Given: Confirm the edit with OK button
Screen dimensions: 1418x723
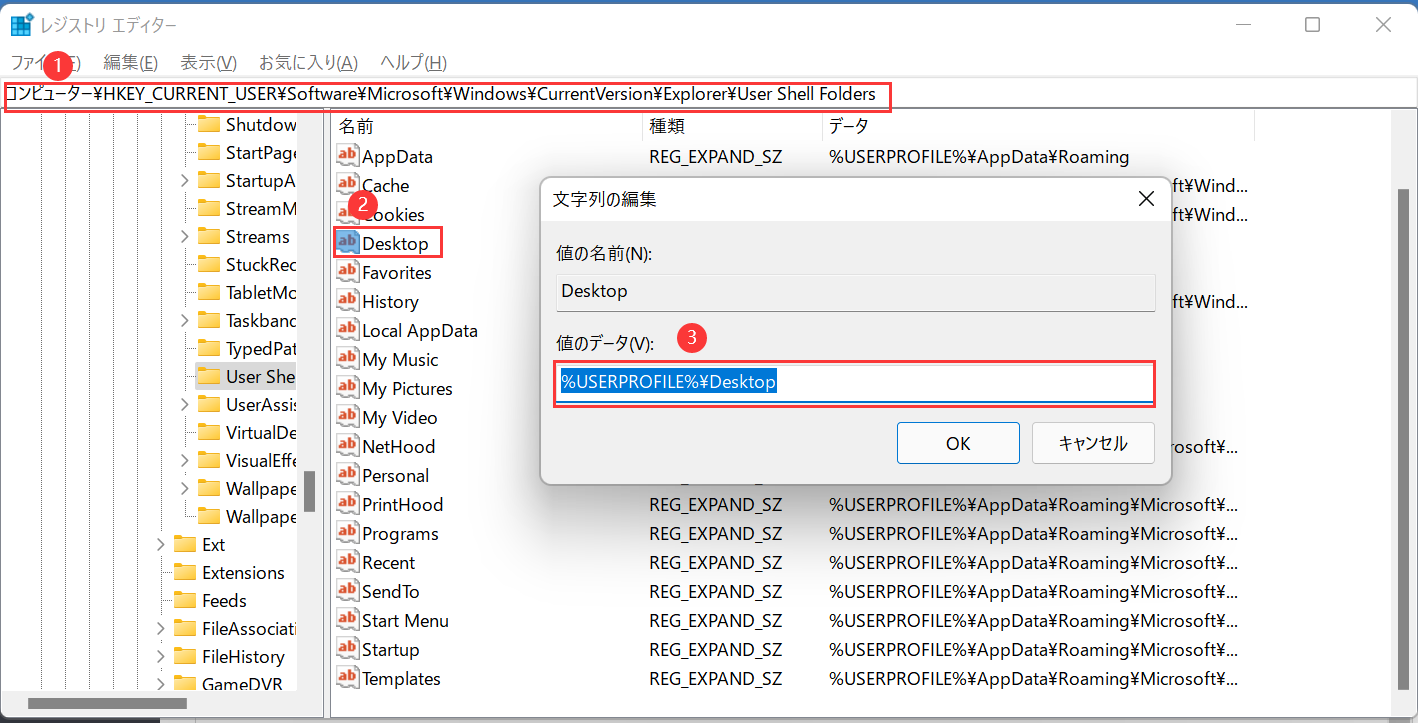Looking at the screenshot, I should pyautogui.click(x=957, y=443).
